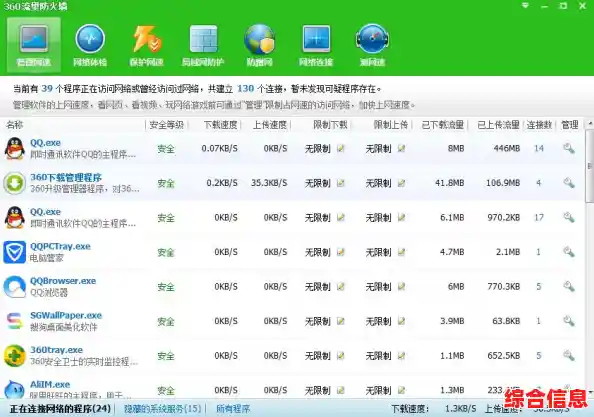Click the blue shield icon of QQPCTray.exe
Screen dimensions: 594x417
(14, 252)
